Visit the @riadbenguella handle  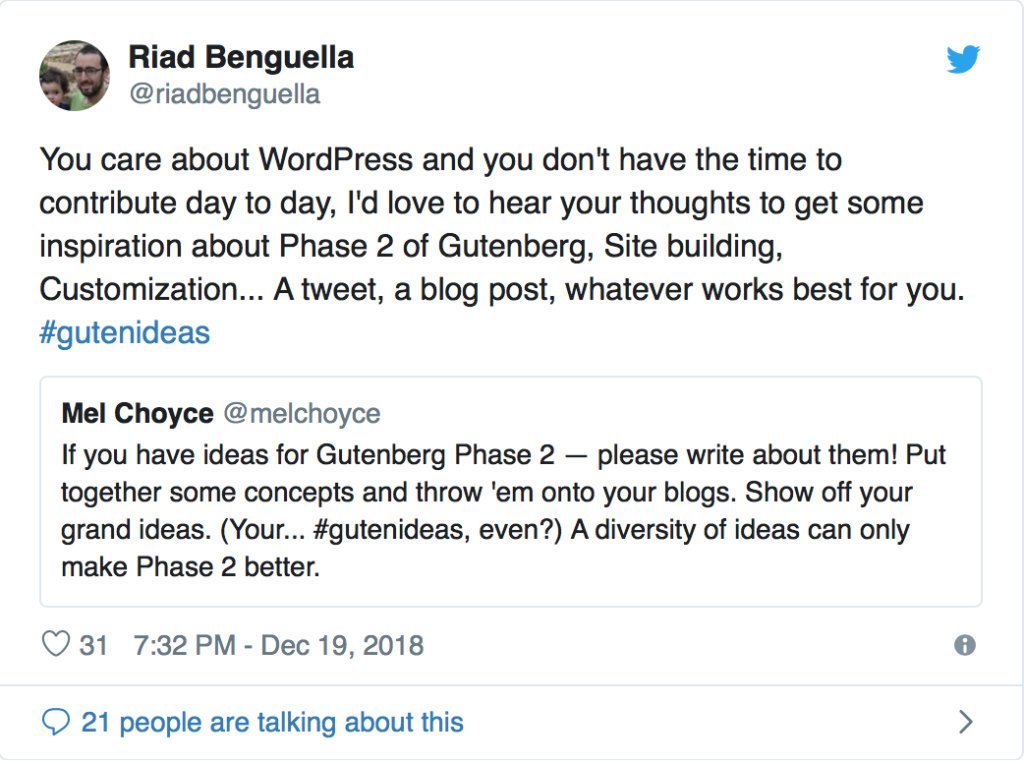[x=225, y=95]
